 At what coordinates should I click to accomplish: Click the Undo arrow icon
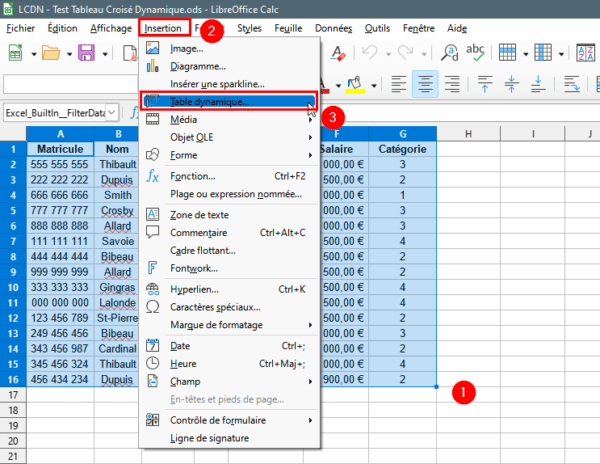point(370,53)
